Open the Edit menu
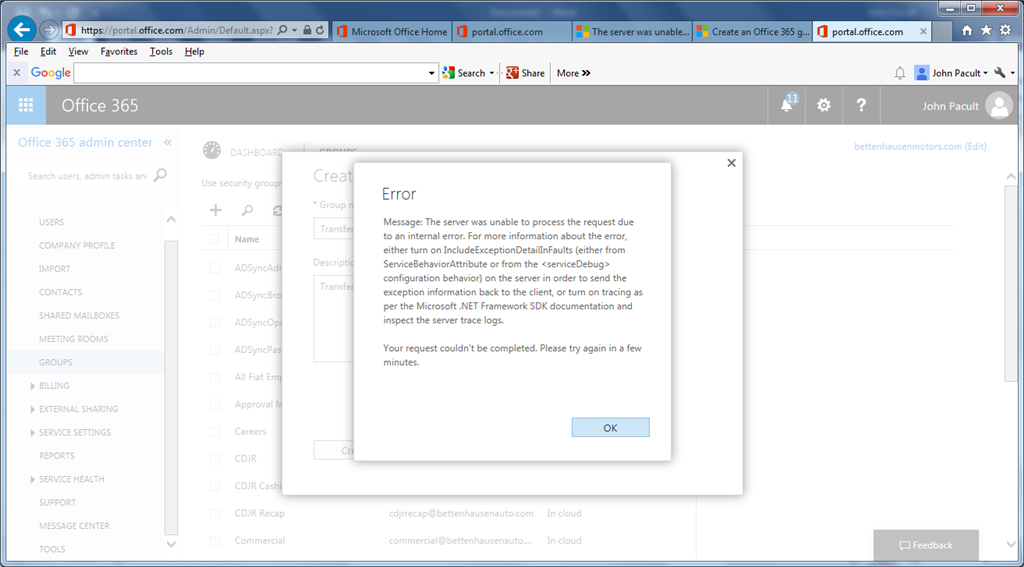This screenshot has width=1024, height=567. (48, 52)
